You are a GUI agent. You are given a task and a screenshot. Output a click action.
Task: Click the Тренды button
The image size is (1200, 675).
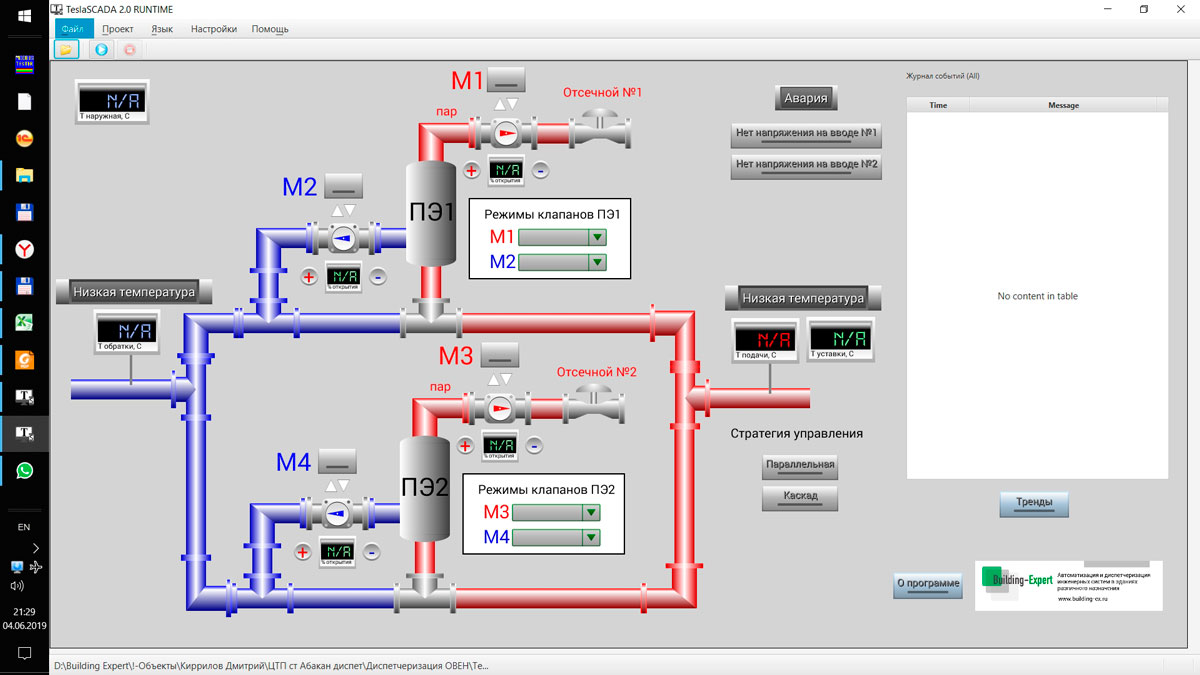(x=1034, y=504)
